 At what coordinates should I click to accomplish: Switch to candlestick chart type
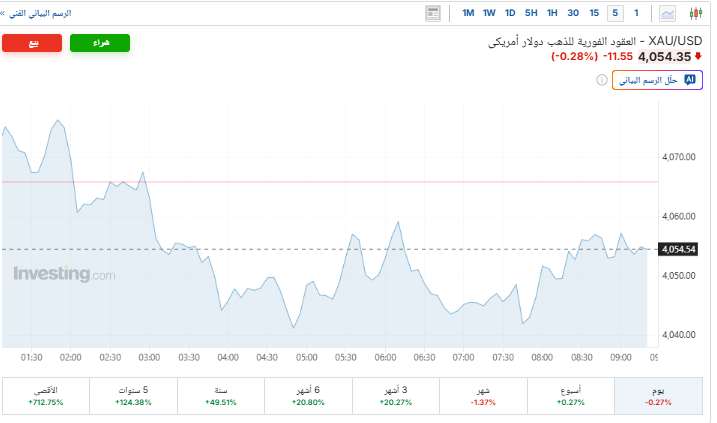[697, 13]
